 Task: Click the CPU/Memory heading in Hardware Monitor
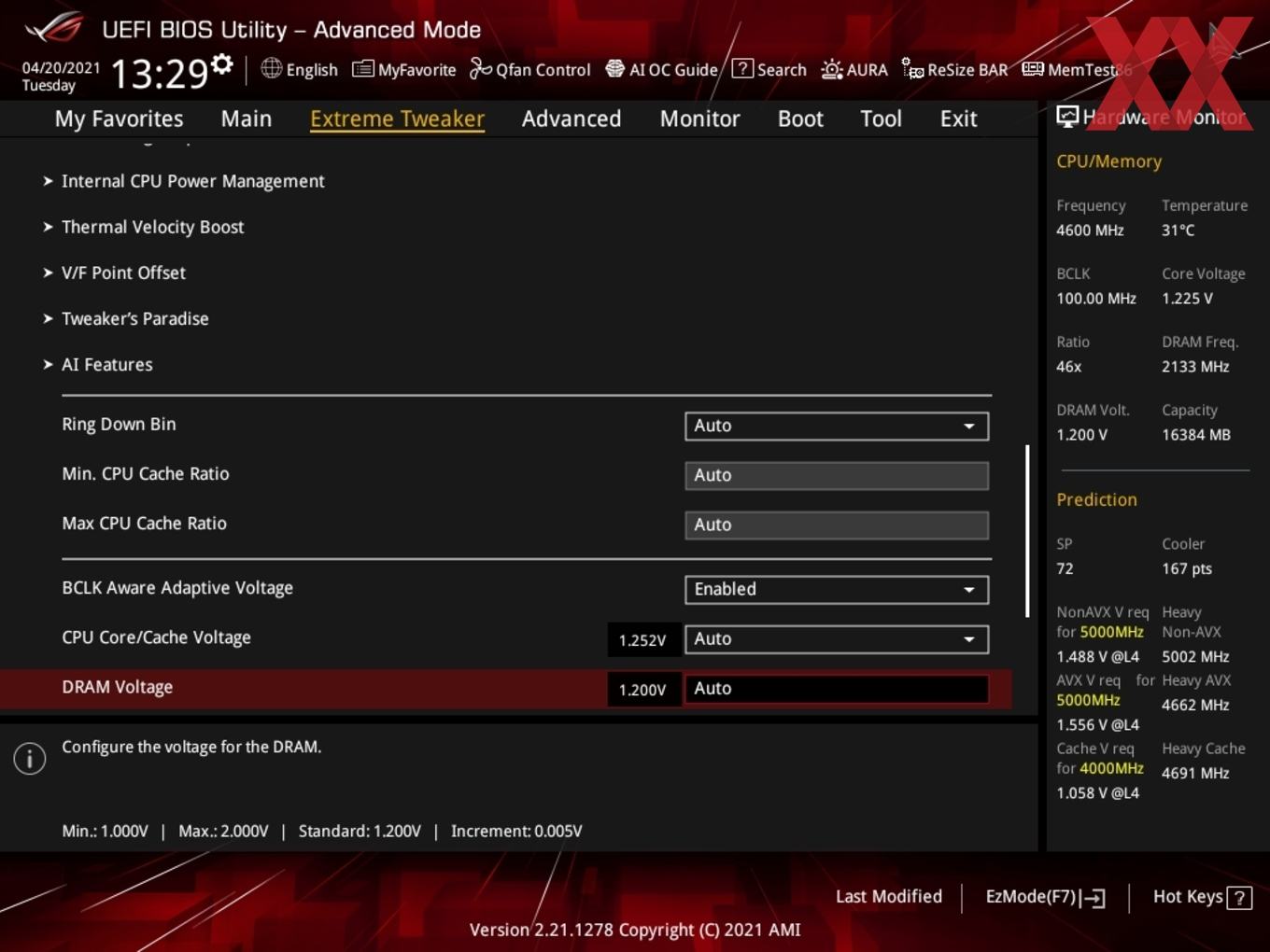click(x=1108, y=161)
